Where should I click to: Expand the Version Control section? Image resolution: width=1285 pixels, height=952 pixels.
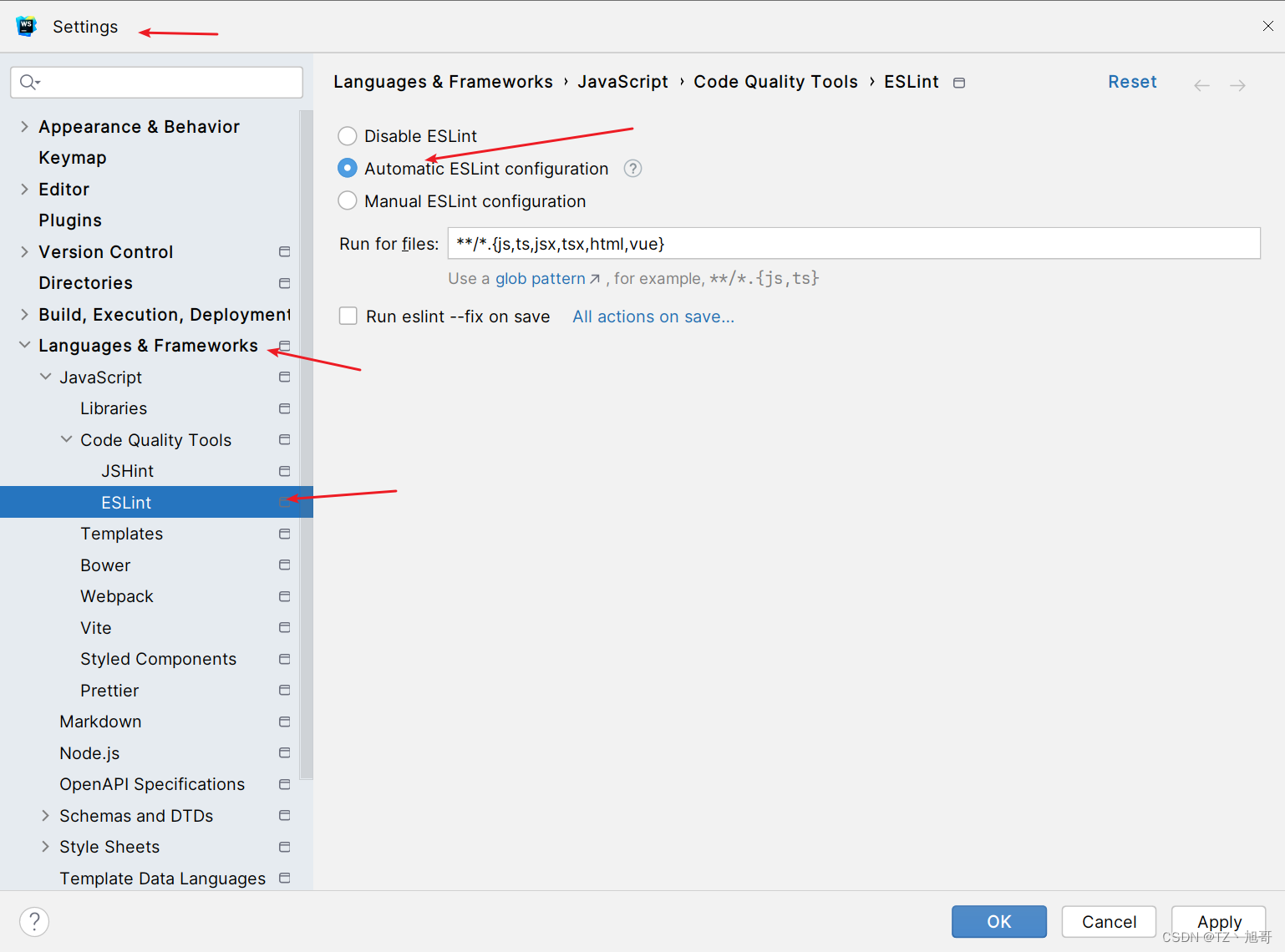(x=24, y=251)
